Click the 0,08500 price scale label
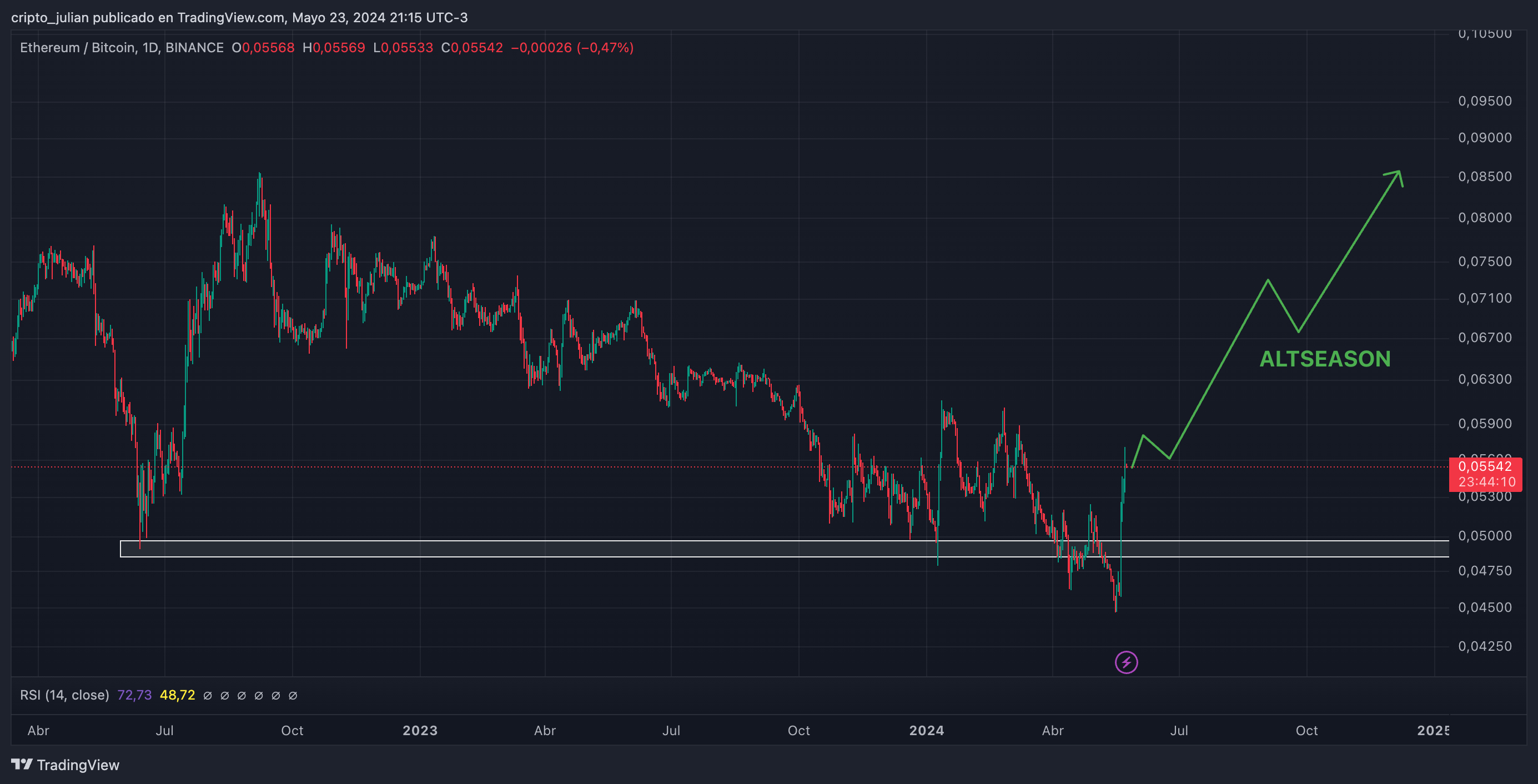Image resolution: width=1538 pixels, height=784 pixels. [1484, 177]
